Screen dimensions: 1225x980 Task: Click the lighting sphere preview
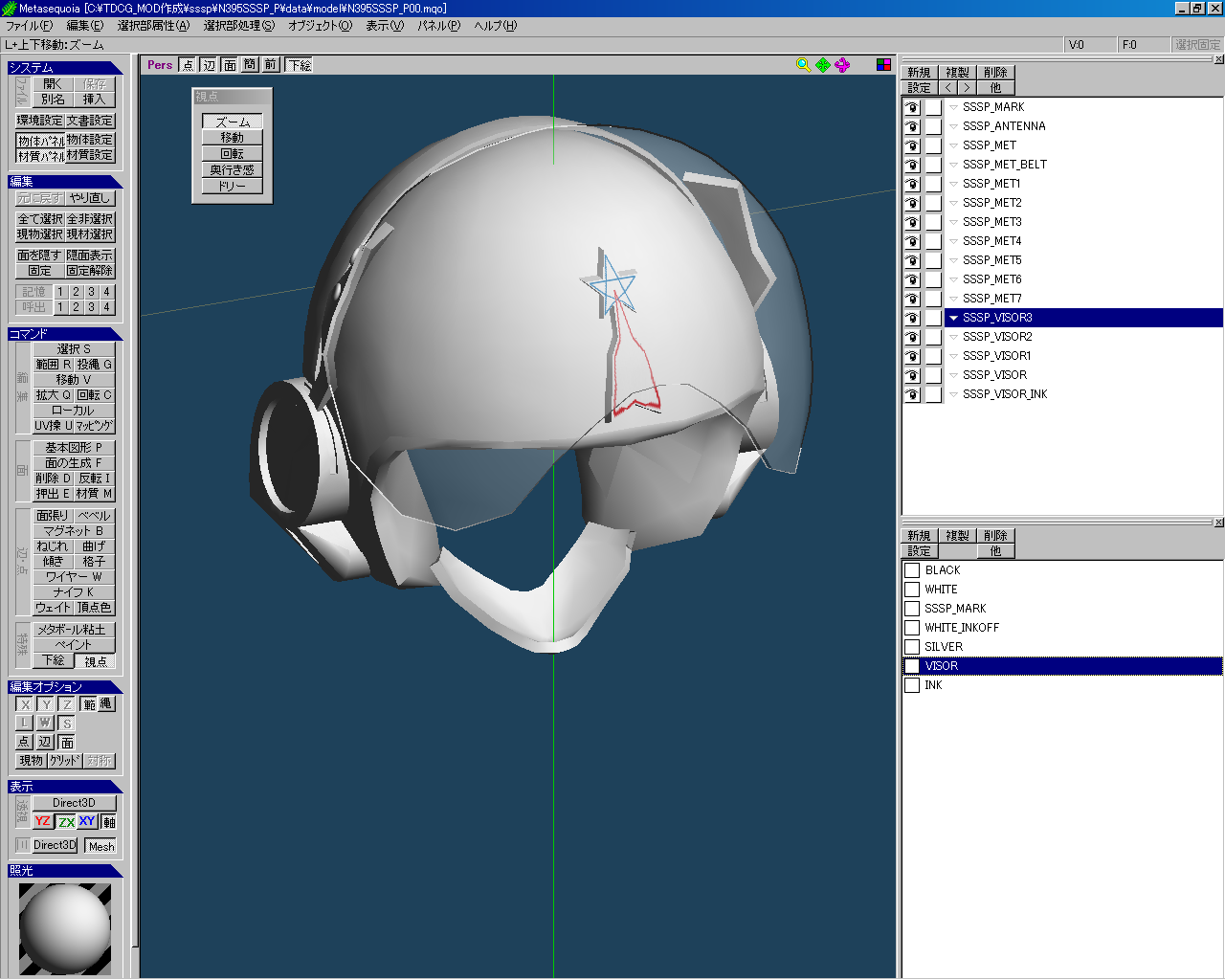click(65, 928)
